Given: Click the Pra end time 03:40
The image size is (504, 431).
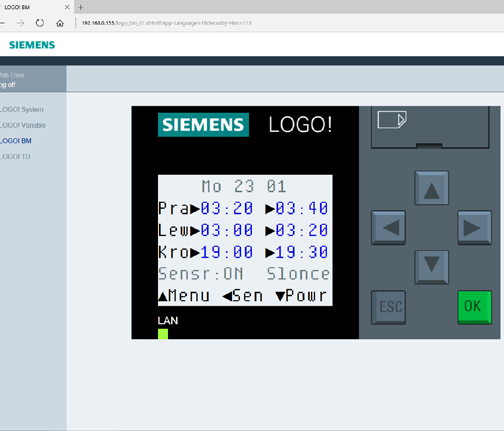Looking at the screenshot, I should [x=302, y=208].
